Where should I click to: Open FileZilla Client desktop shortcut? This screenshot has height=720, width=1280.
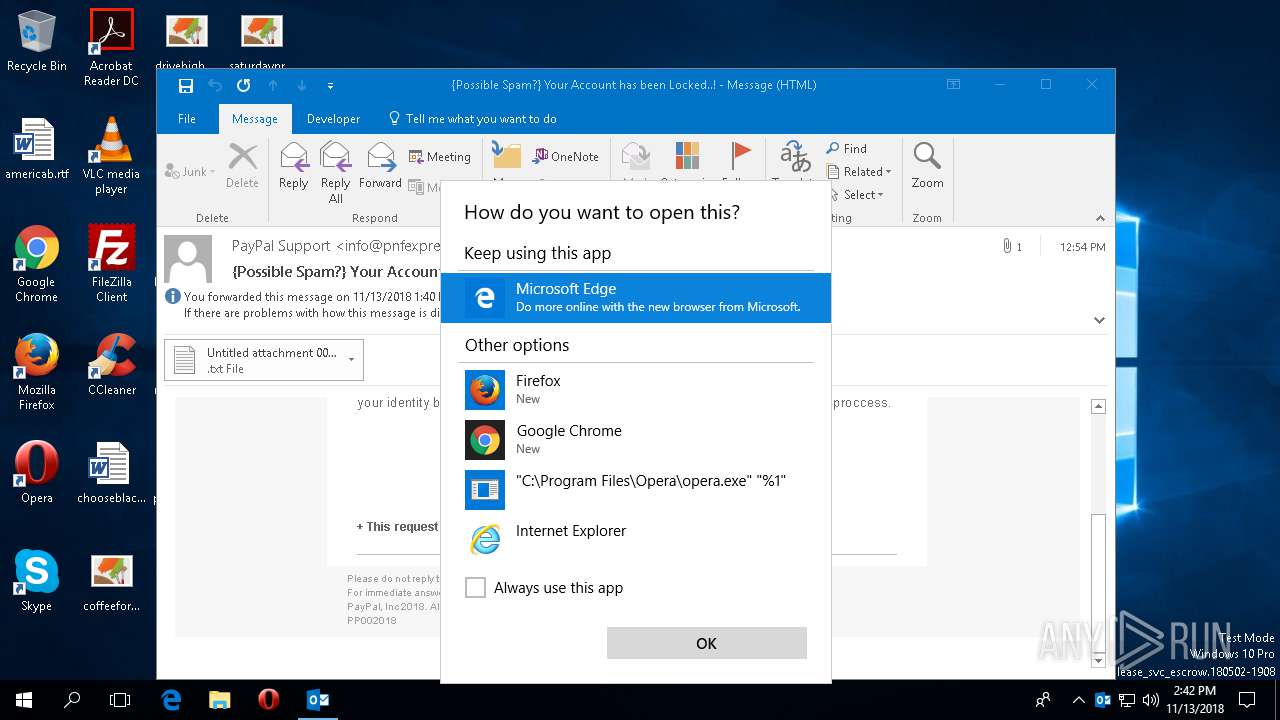point(111,264)
